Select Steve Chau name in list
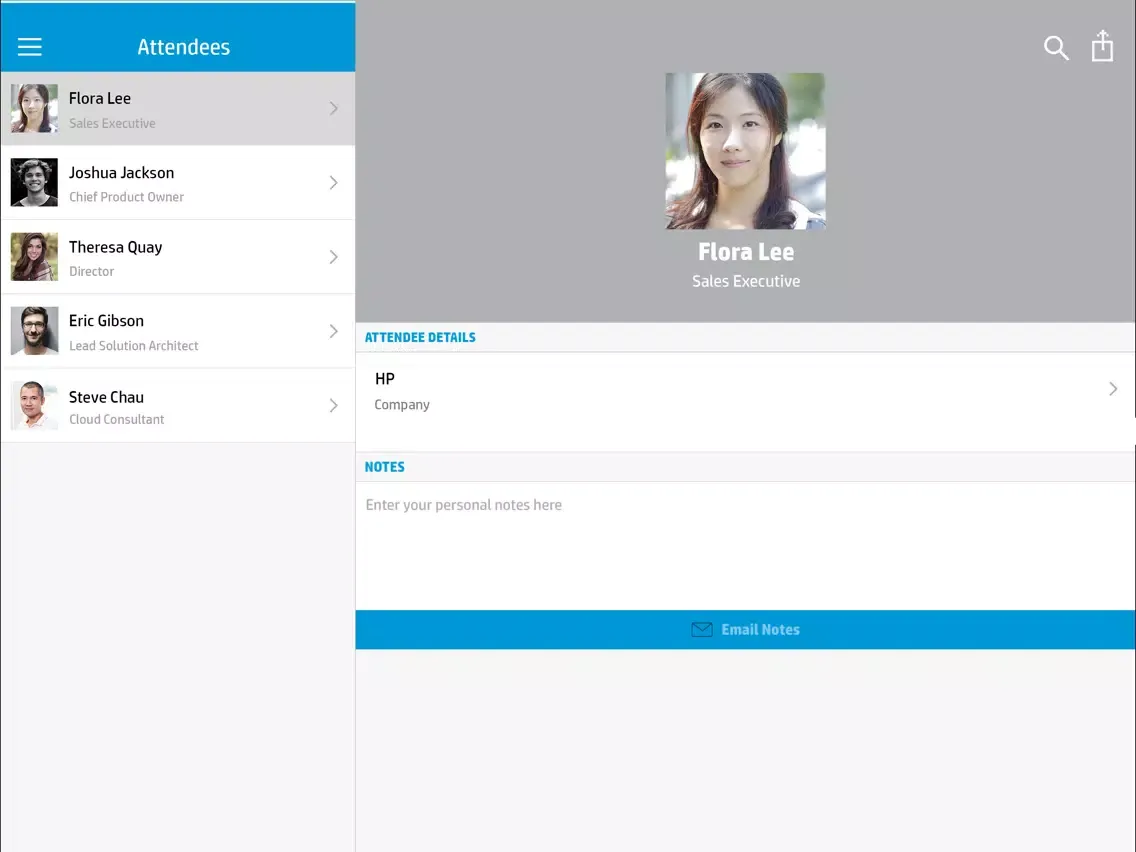Image resolution: width=1136 pixels, height=852 pixels. 106,397
